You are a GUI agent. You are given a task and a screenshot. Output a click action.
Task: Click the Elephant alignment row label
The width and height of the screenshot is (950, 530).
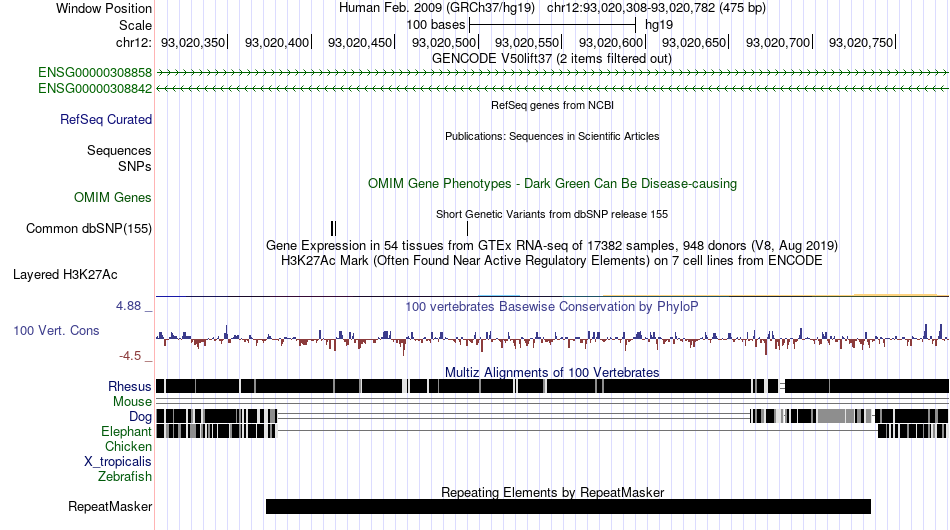coord(126,432)
